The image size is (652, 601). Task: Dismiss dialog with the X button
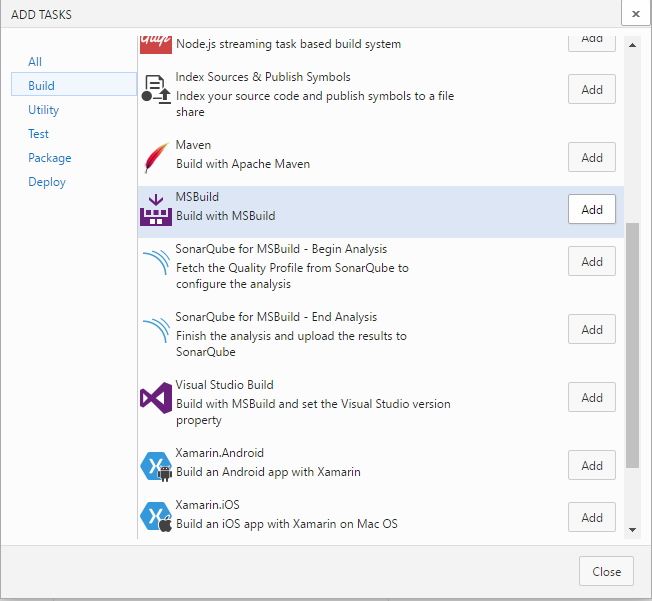click(635, 14)
